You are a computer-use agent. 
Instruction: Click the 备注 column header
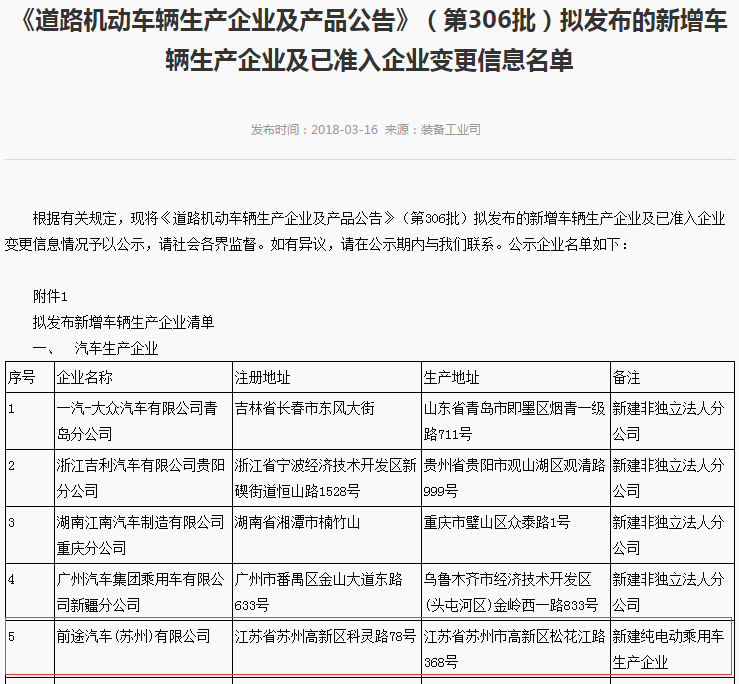point(673,377)
